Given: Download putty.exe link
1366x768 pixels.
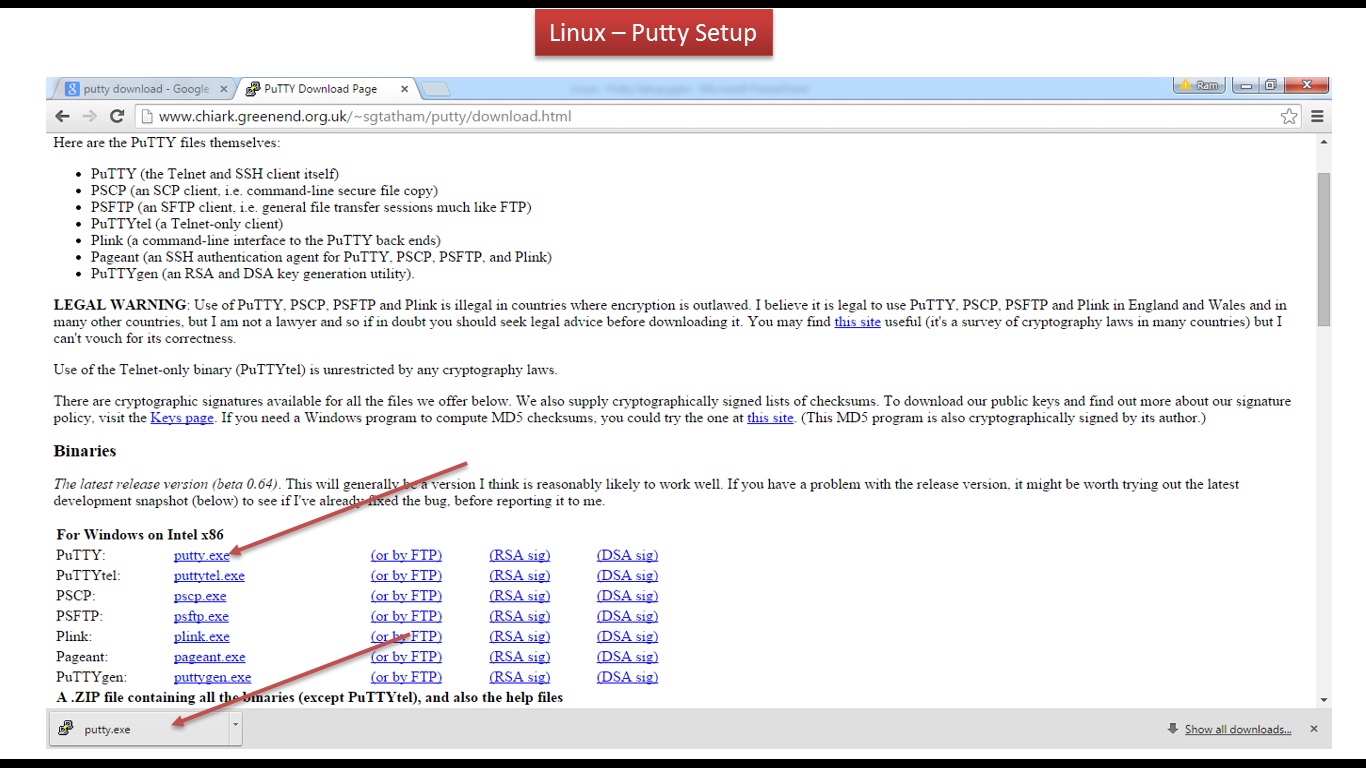Looking at the screenshot, I should click(202, 555).
